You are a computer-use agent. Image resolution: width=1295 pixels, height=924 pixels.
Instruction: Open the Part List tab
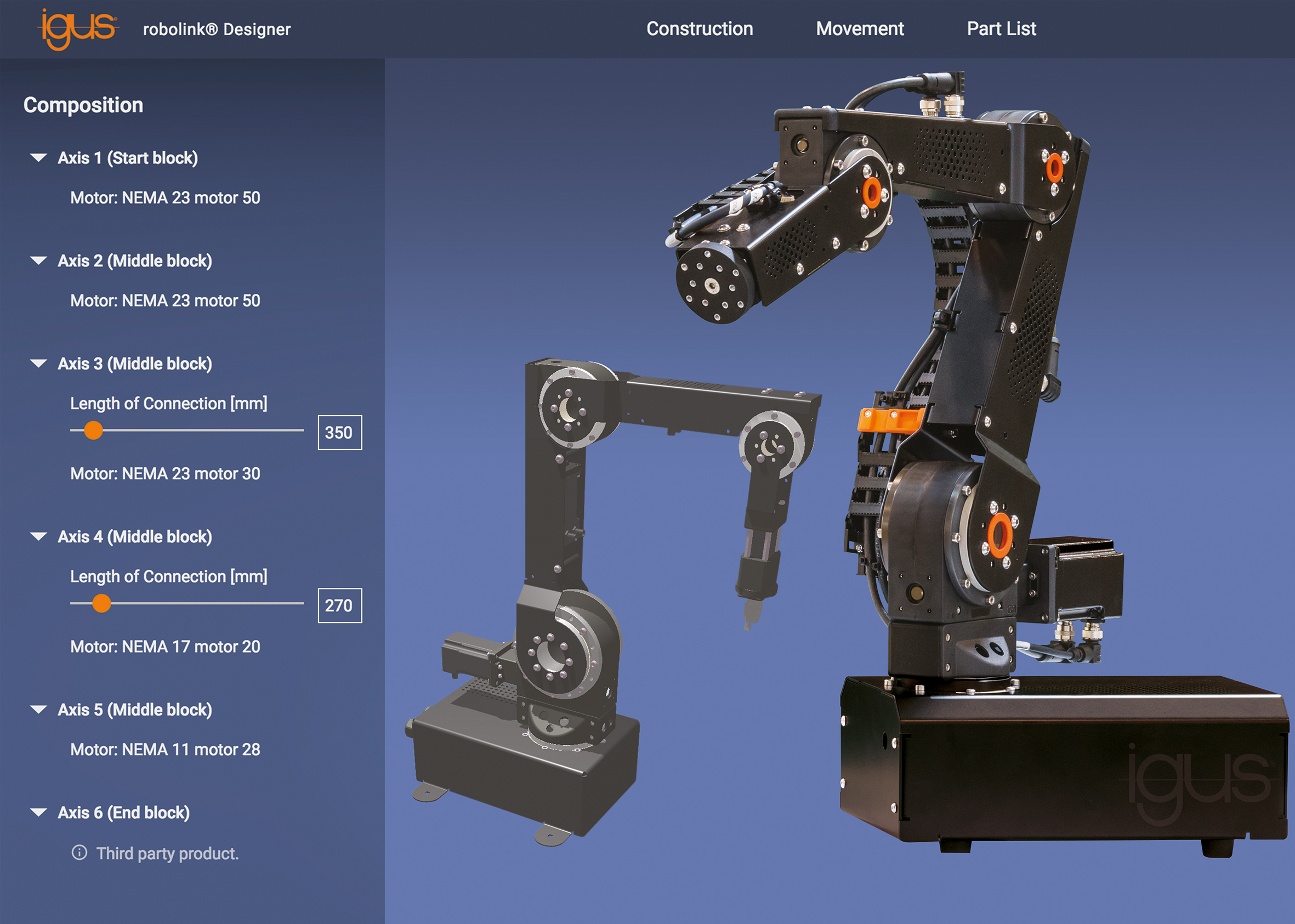[1001, 29]
